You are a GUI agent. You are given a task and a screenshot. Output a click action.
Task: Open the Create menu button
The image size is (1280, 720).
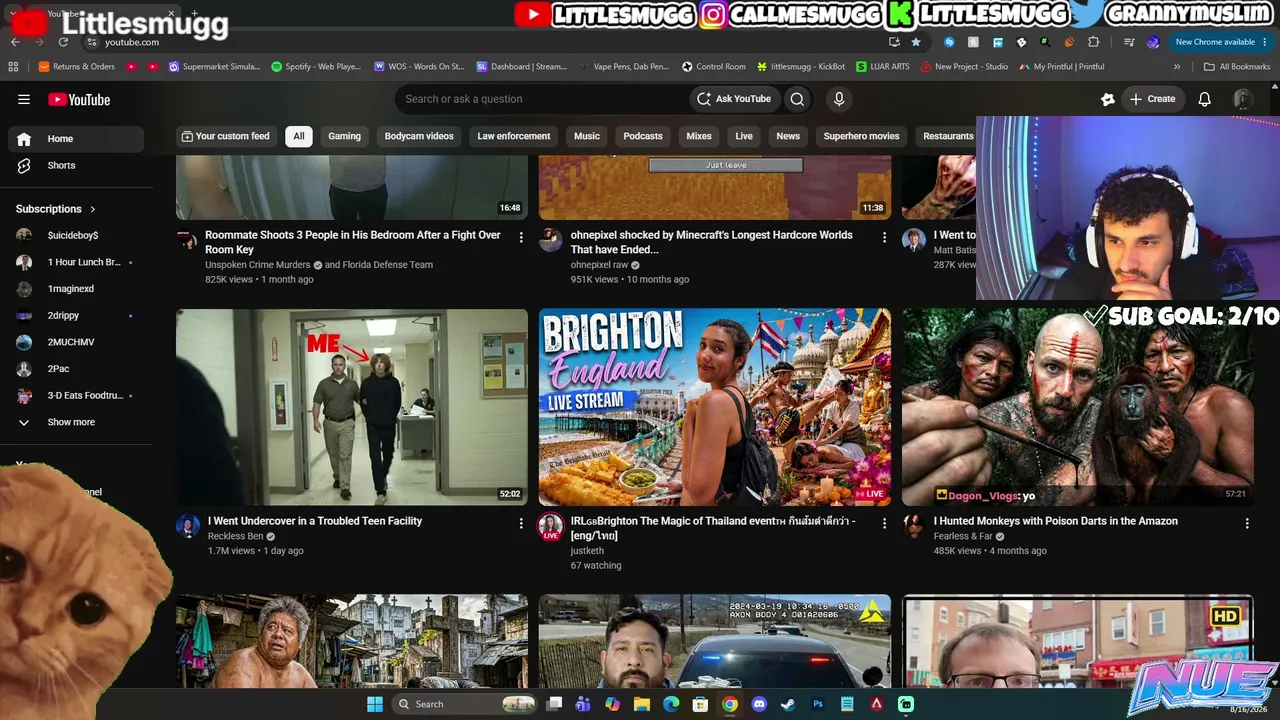tap(1152, 99)
